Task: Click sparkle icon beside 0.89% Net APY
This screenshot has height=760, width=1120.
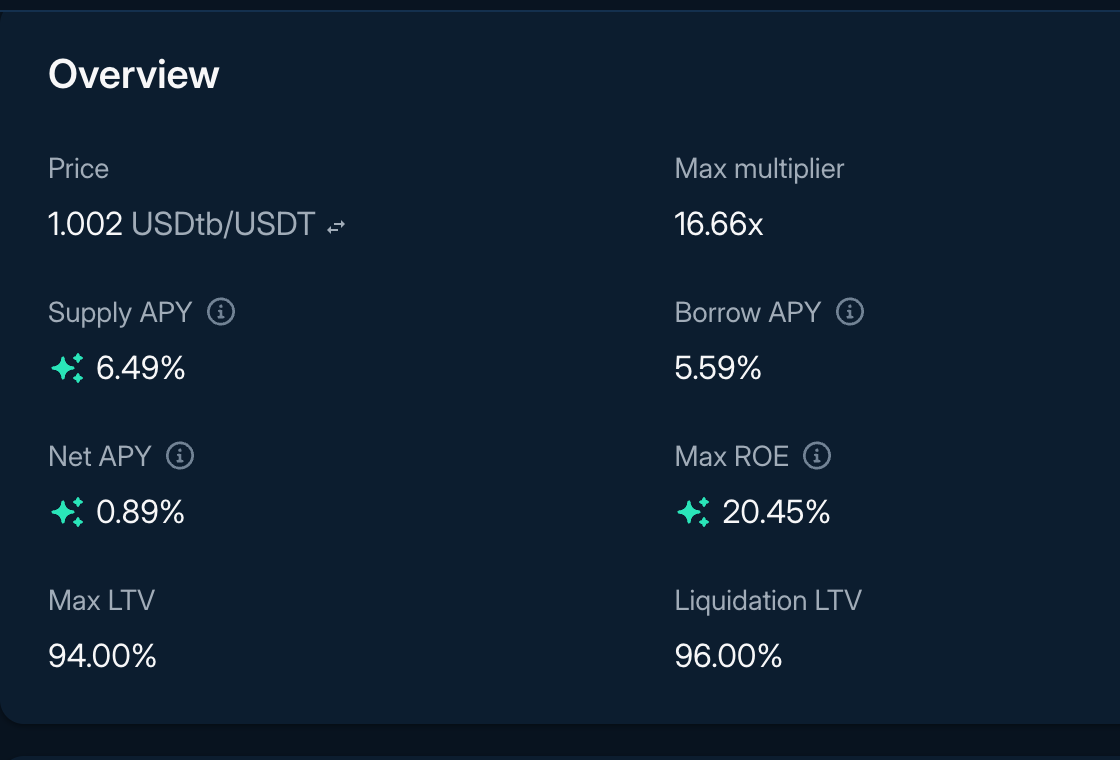Action: click(x=67, y=512)
